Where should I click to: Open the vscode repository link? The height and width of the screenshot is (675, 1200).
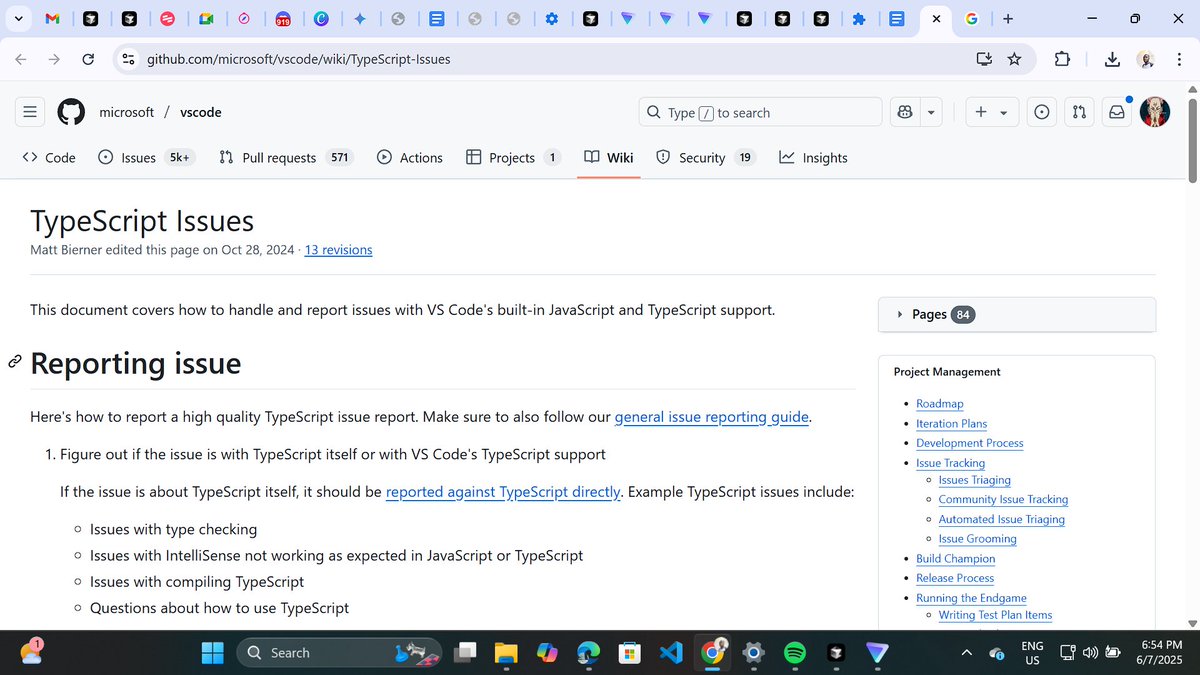pyautogui.click(x=201, y=112)
